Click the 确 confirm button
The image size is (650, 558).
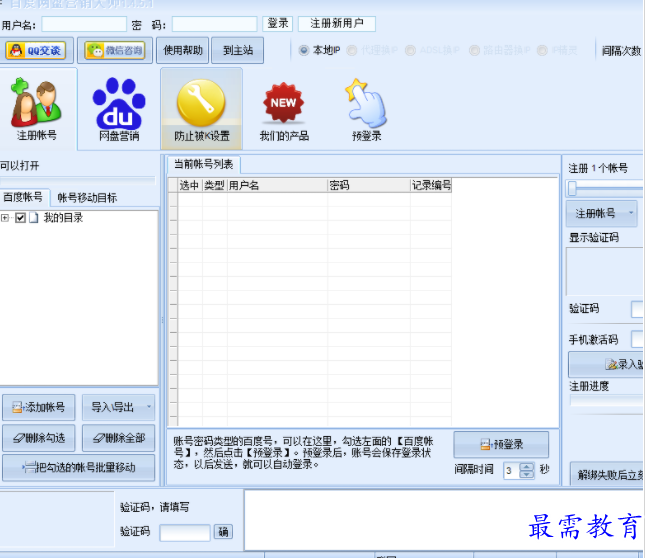[223, 532]
